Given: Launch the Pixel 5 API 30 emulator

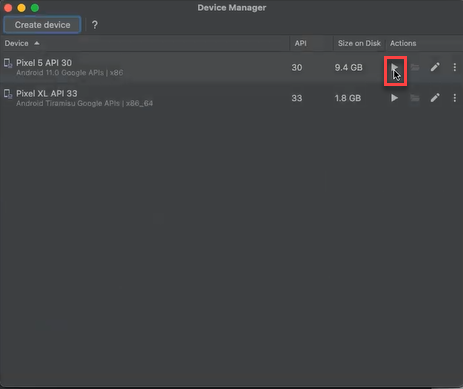Looking at the screenshot, I should pyautogui.click(x=395, y=68).
